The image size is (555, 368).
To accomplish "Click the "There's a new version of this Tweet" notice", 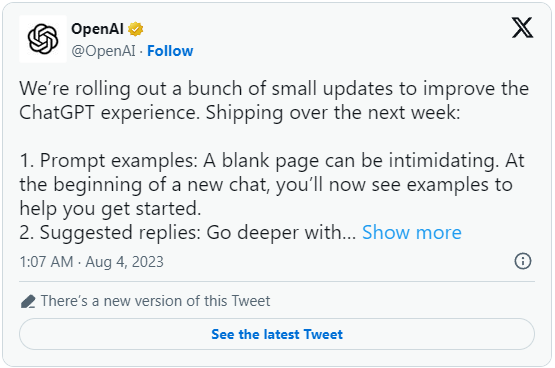I will (x=155, y=301).
